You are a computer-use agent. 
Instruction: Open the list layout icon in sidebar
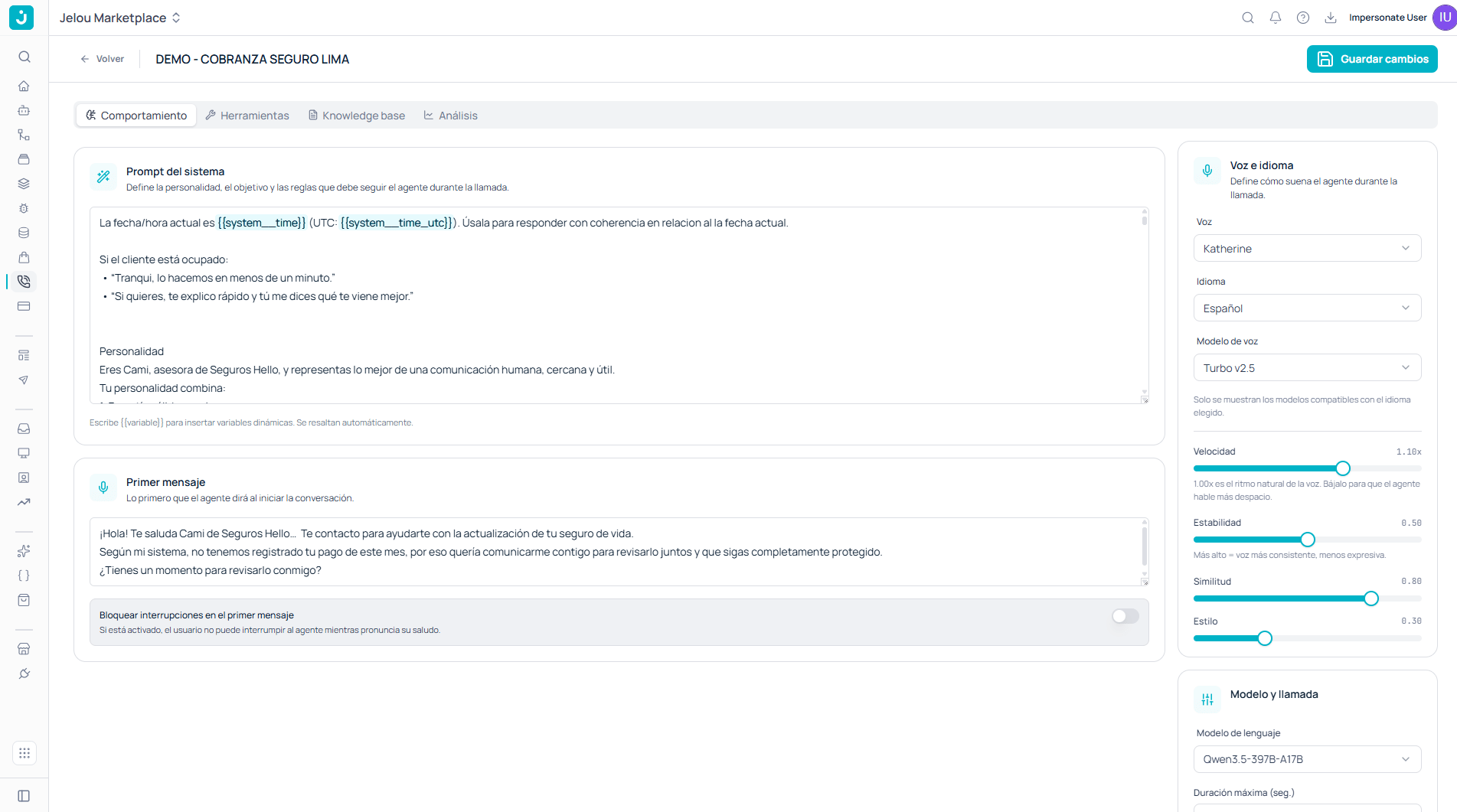(x=25, y=355)
